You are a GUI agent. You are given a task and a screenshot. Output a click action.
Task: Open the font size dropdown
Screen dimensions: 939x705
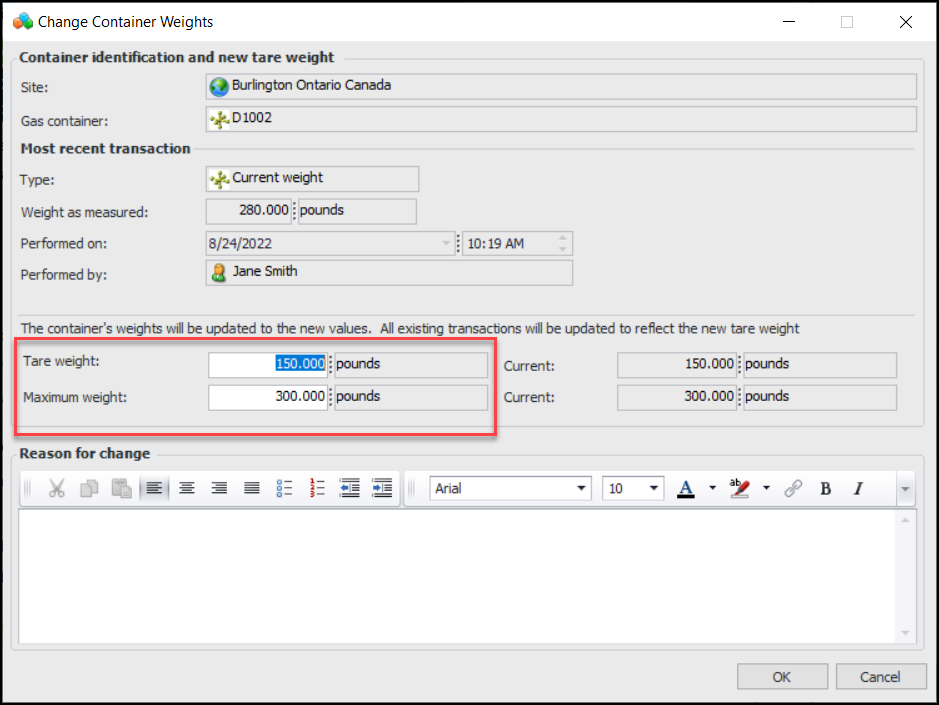654,488
